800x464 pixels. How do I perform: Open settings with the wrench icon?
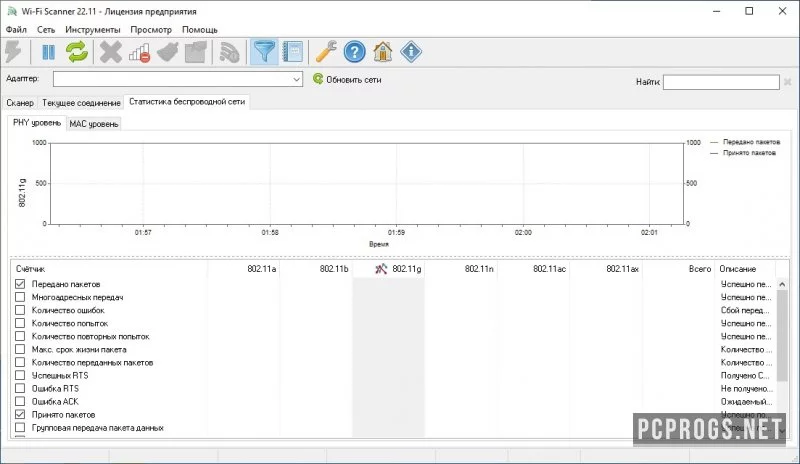pos(326,52)
